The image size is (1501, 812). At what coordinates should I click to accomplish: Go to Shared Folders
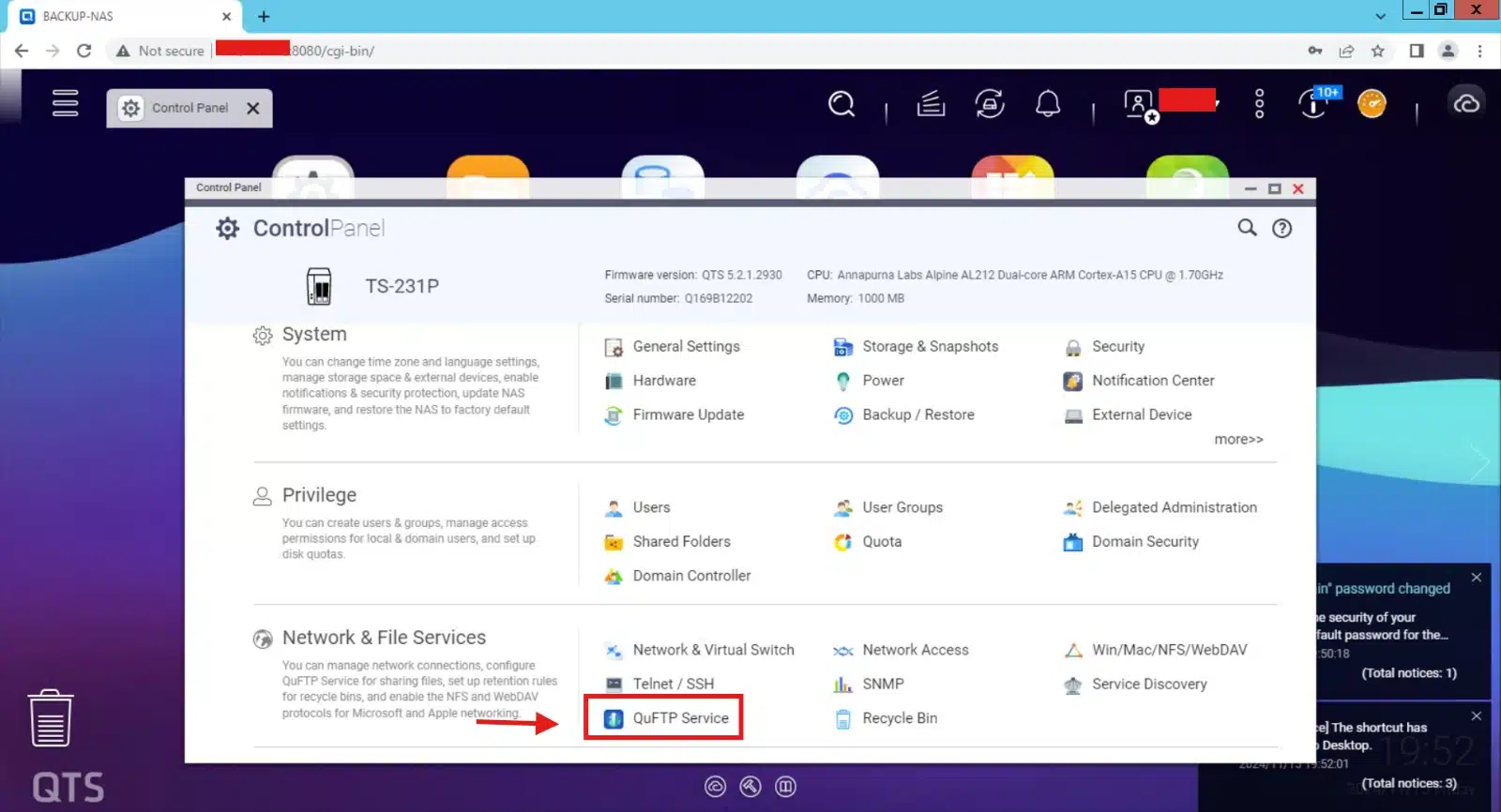(680, 542)
